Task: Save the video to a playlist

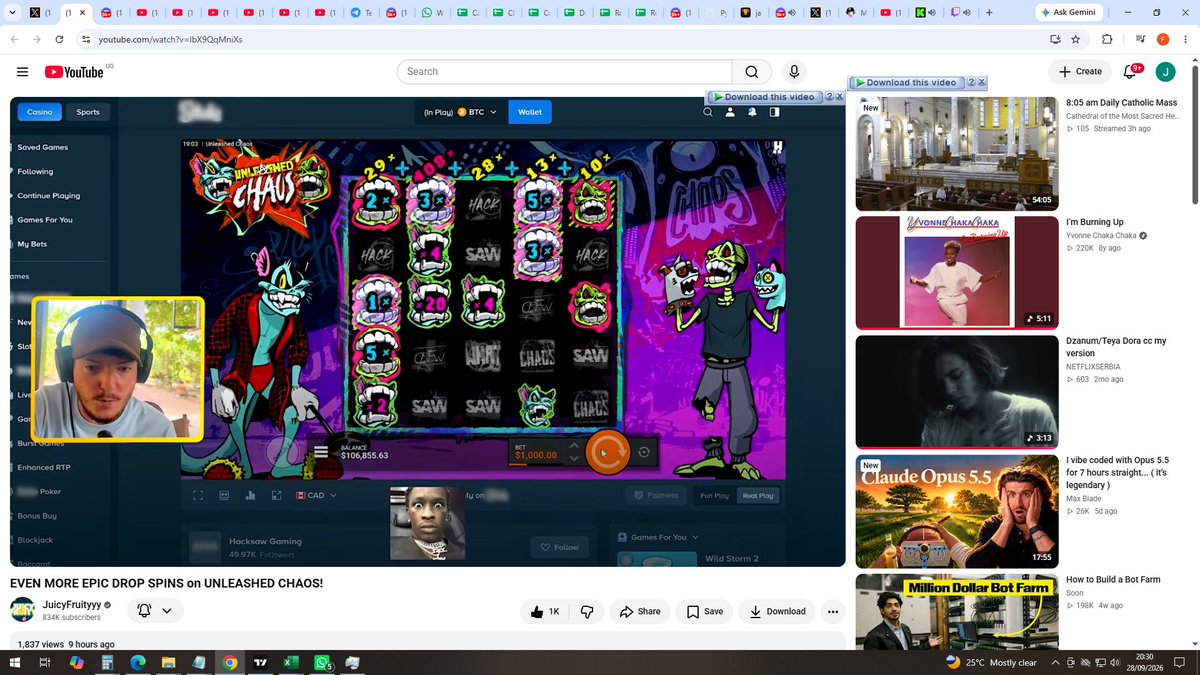Action: pos(705,611)
